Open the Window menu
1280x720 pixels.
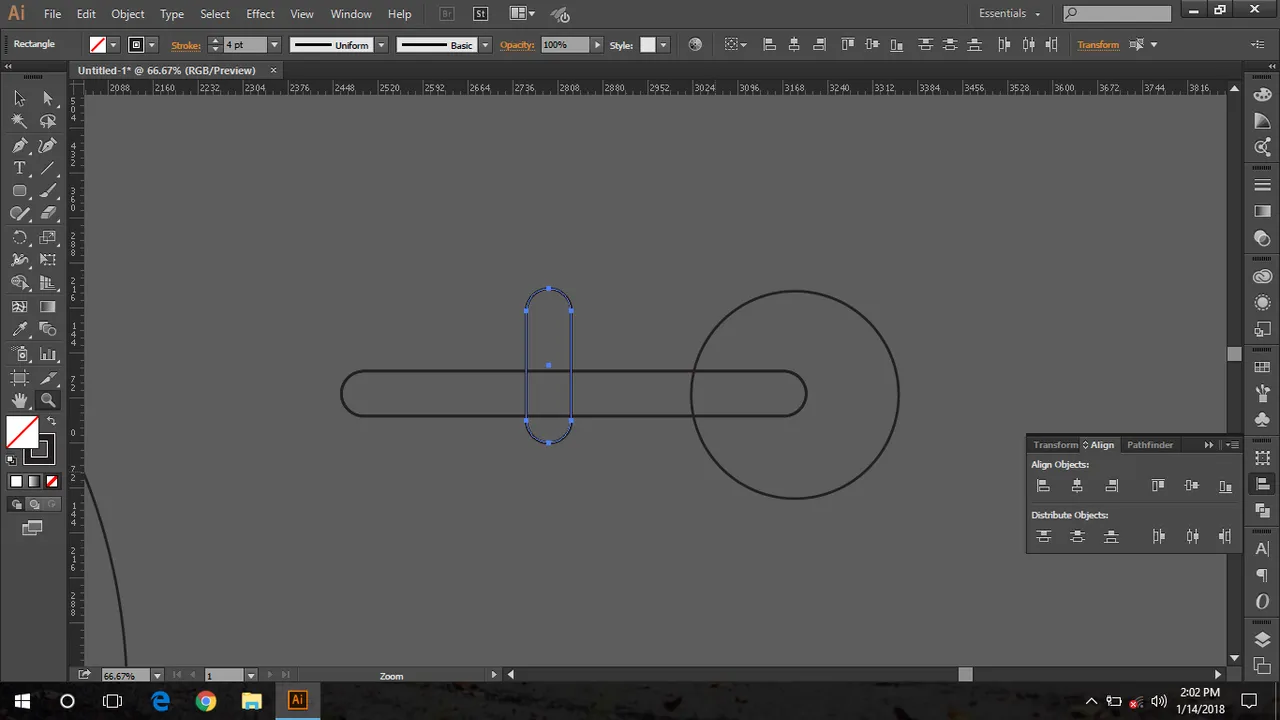coord(351,14)
